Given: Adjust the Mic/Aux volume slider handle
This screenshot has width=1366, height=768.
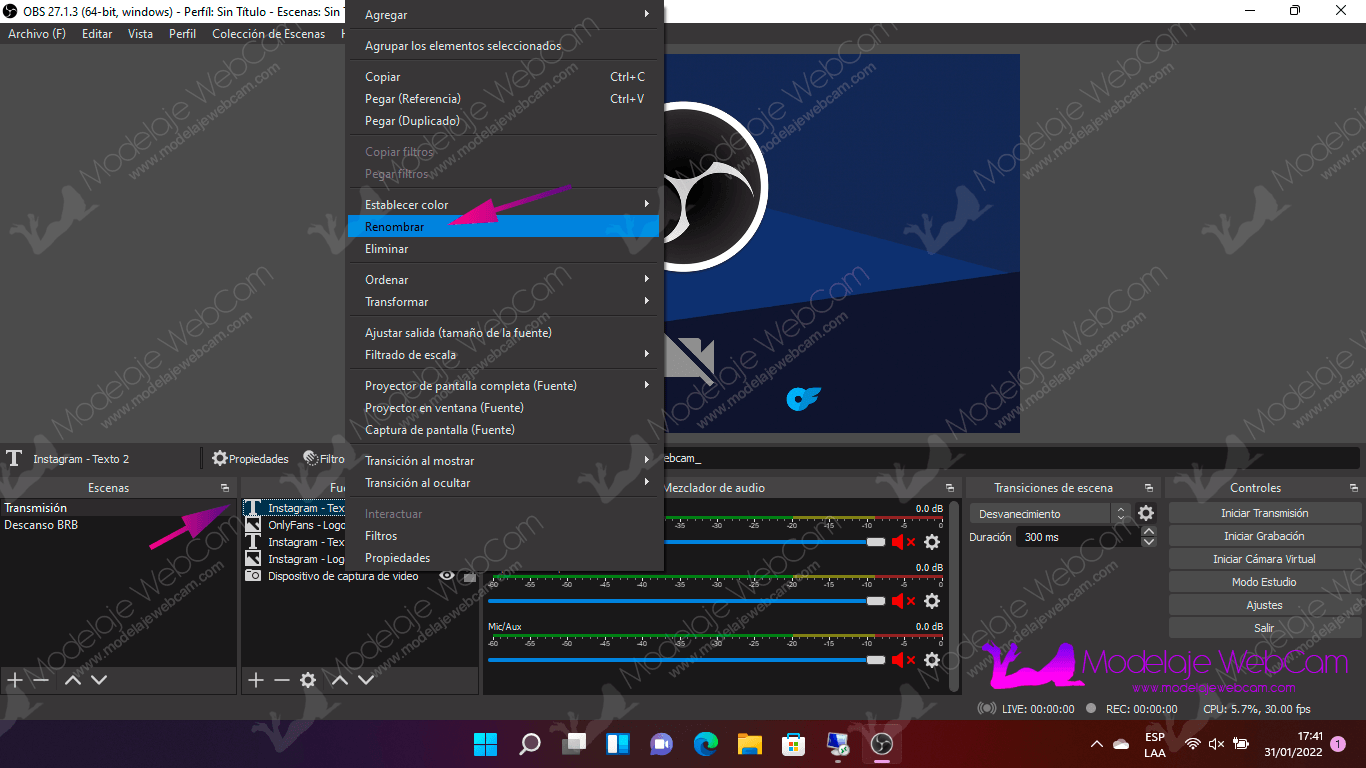Looking at the screenshot, I should 876,660.
